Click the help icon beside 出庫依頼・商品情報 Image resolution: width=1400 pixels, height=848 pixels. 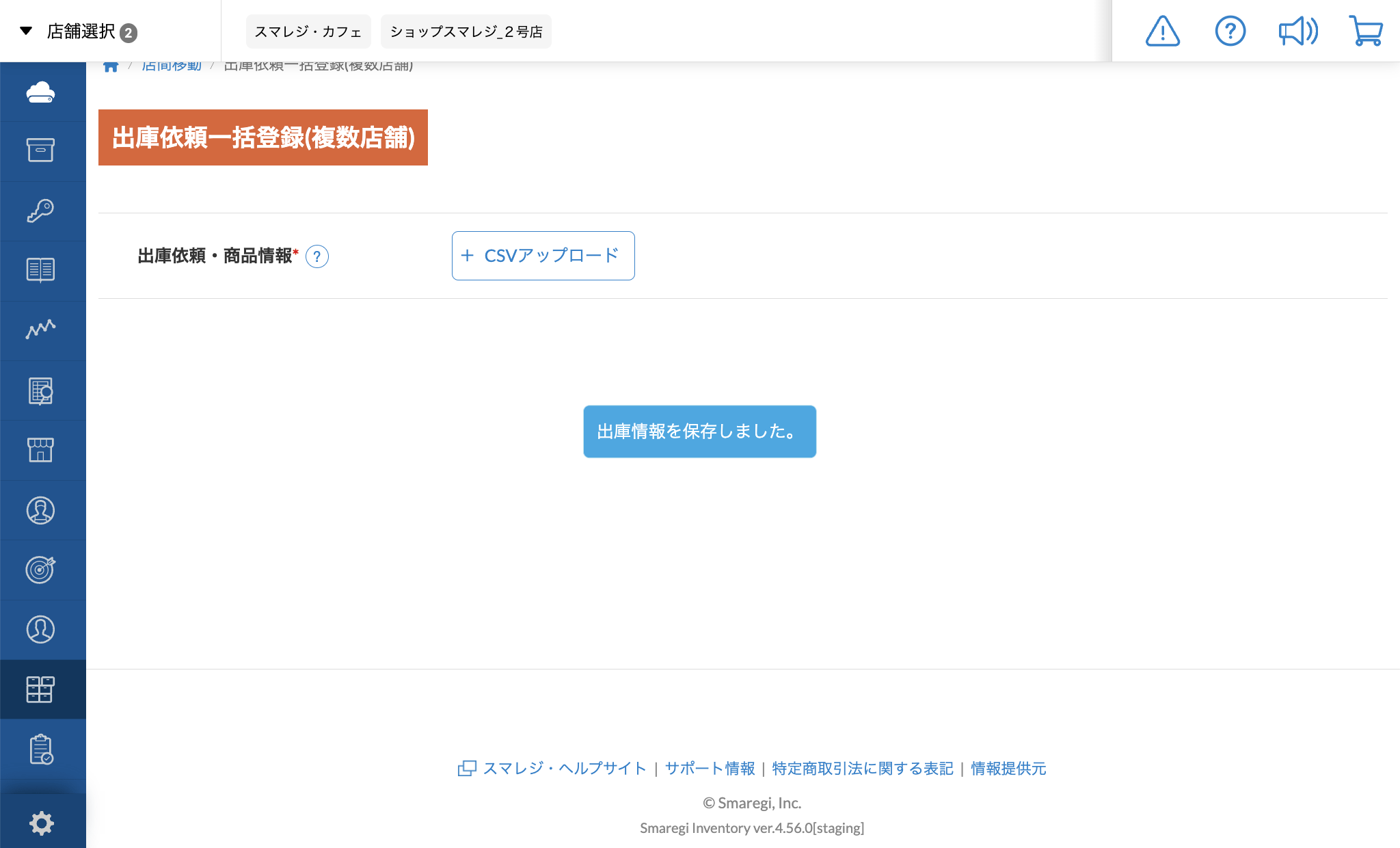tap(317, 256)
